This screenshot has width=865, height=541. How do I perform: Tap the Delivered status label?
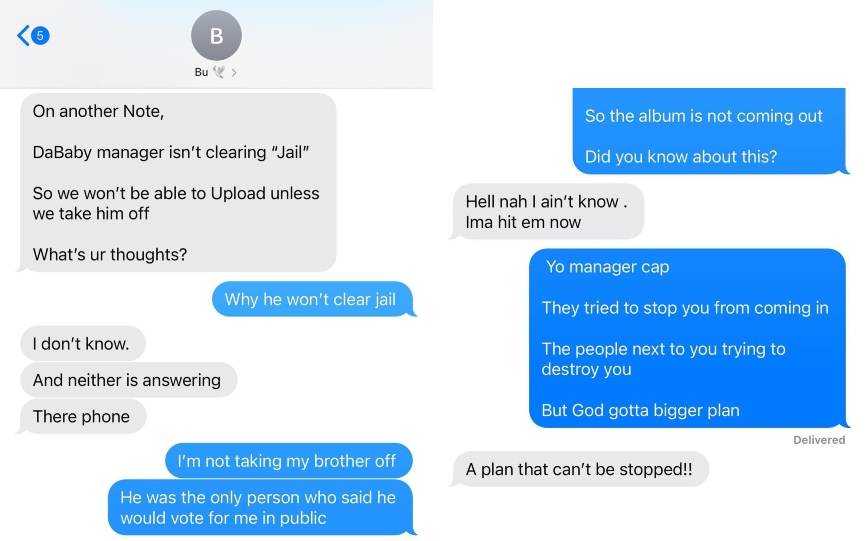(x=819, y=440)
